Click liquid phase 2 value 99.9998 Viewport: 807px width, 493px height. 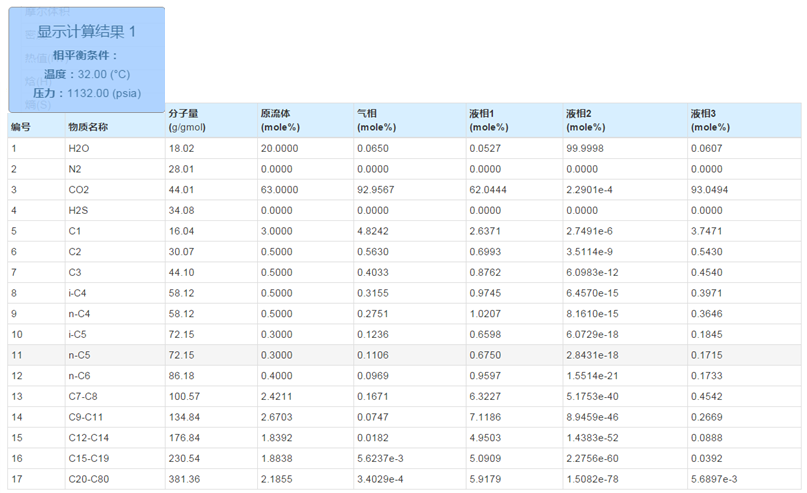[x=585, y=148]
